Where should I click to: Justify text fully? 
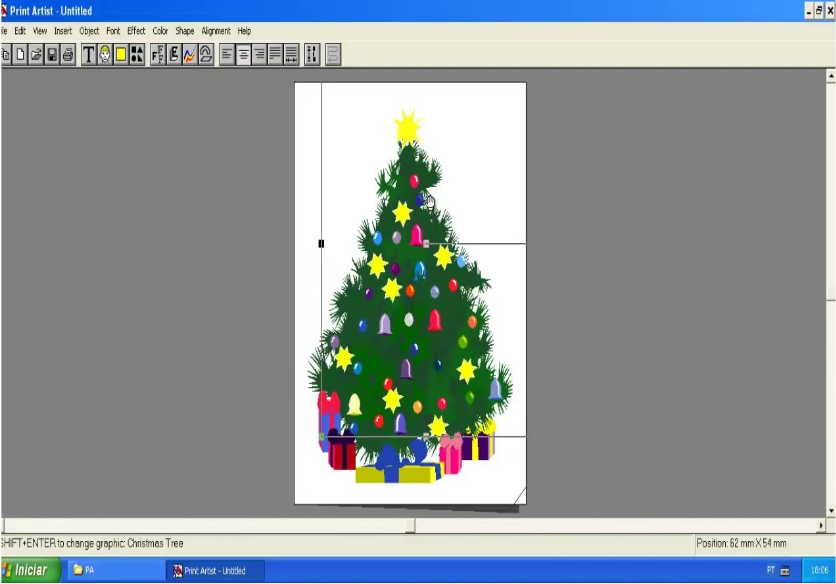click(x=275, y=54)
